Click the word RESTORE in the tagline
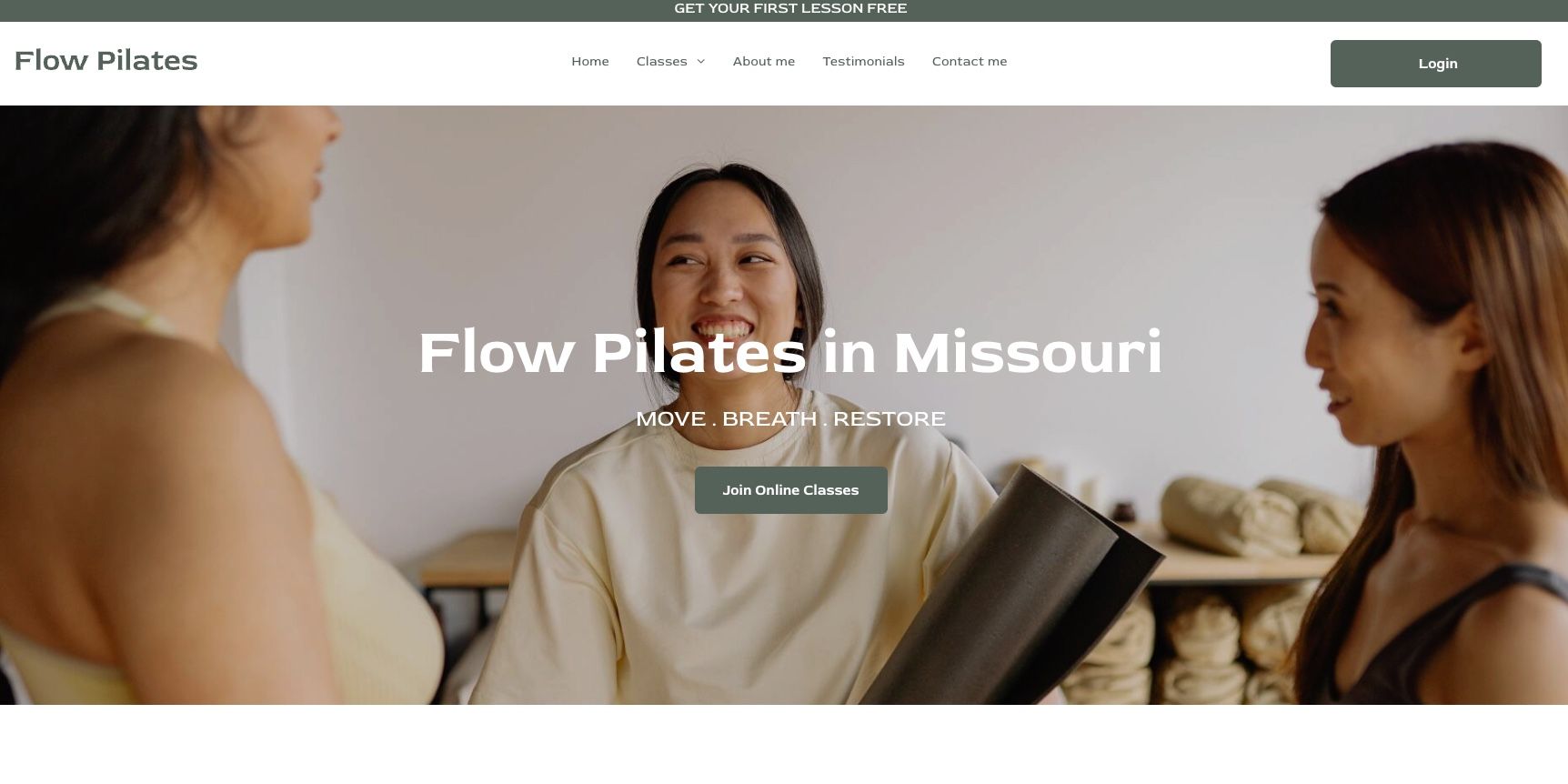The width and height of the screenshot is (1568, 784). click(890, 419)
